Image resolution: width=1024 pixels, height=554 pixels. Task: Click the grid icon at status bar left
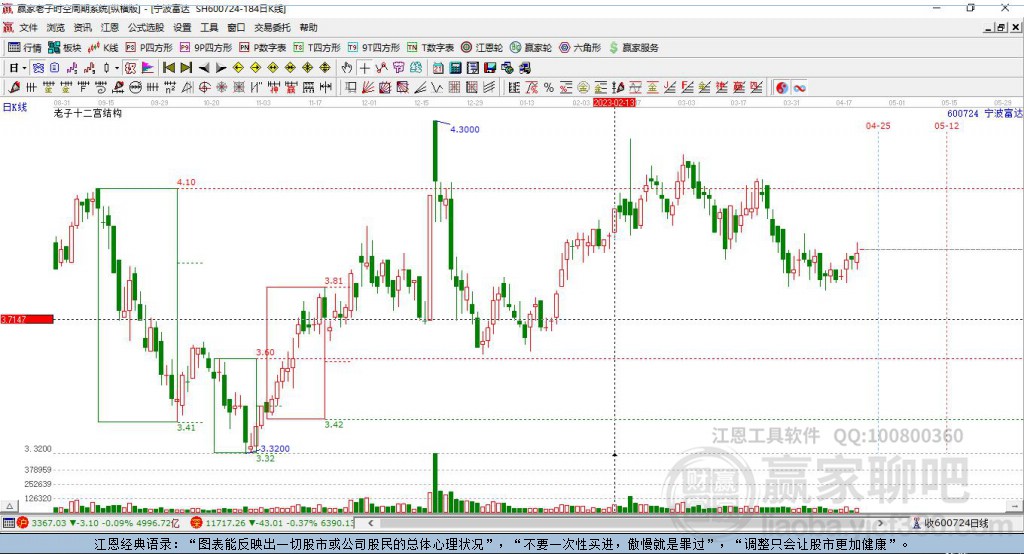[x=8, y=523]
